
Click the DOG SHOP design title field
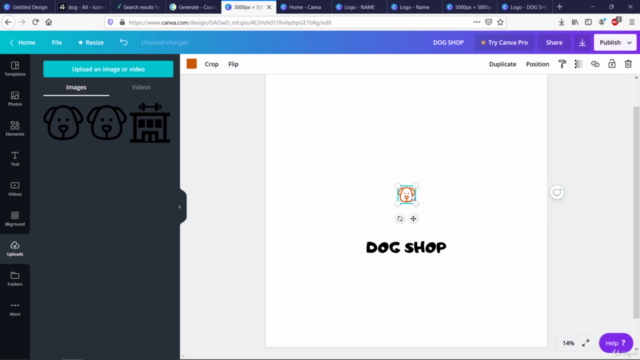[448, 42]
